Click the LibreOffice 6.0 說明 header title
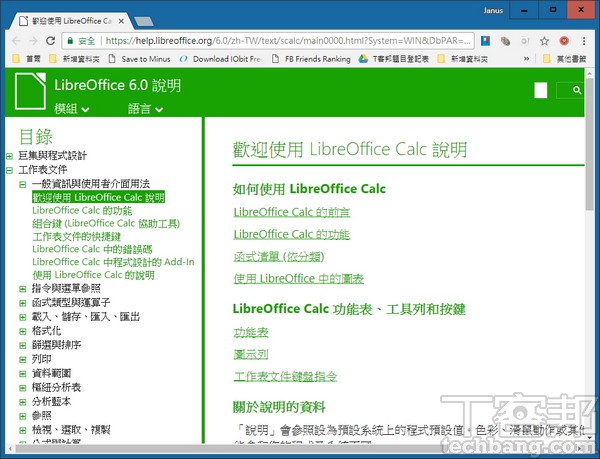The width and height of the screenshot is (600, 459). tap(117, 85)
